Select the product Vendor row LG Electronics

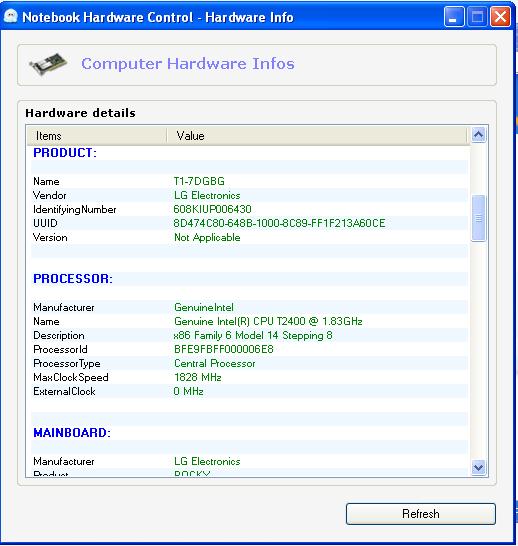click(x=250, y=195)
